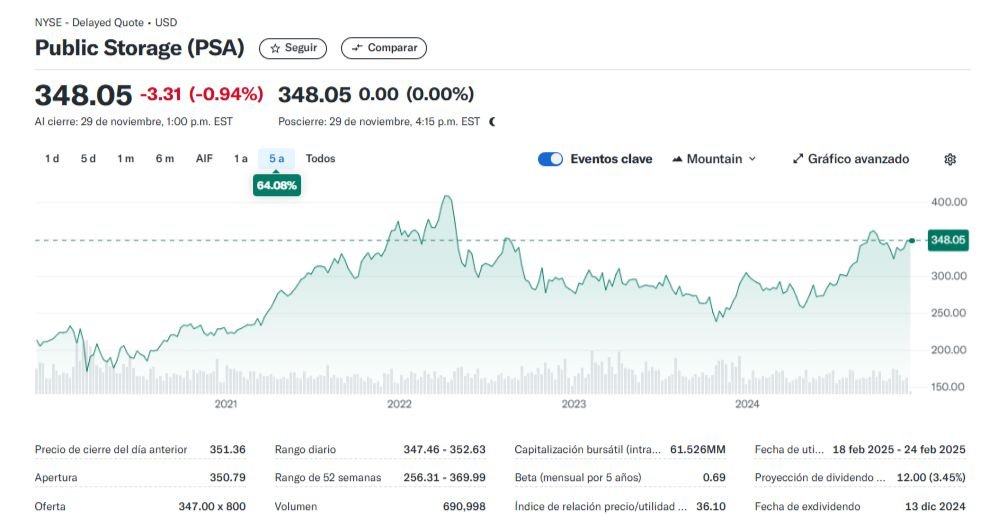Click dividend projection 12.00 (3.45%)
The height and width of the screenshot is (514, 985).
pos(931,478)
